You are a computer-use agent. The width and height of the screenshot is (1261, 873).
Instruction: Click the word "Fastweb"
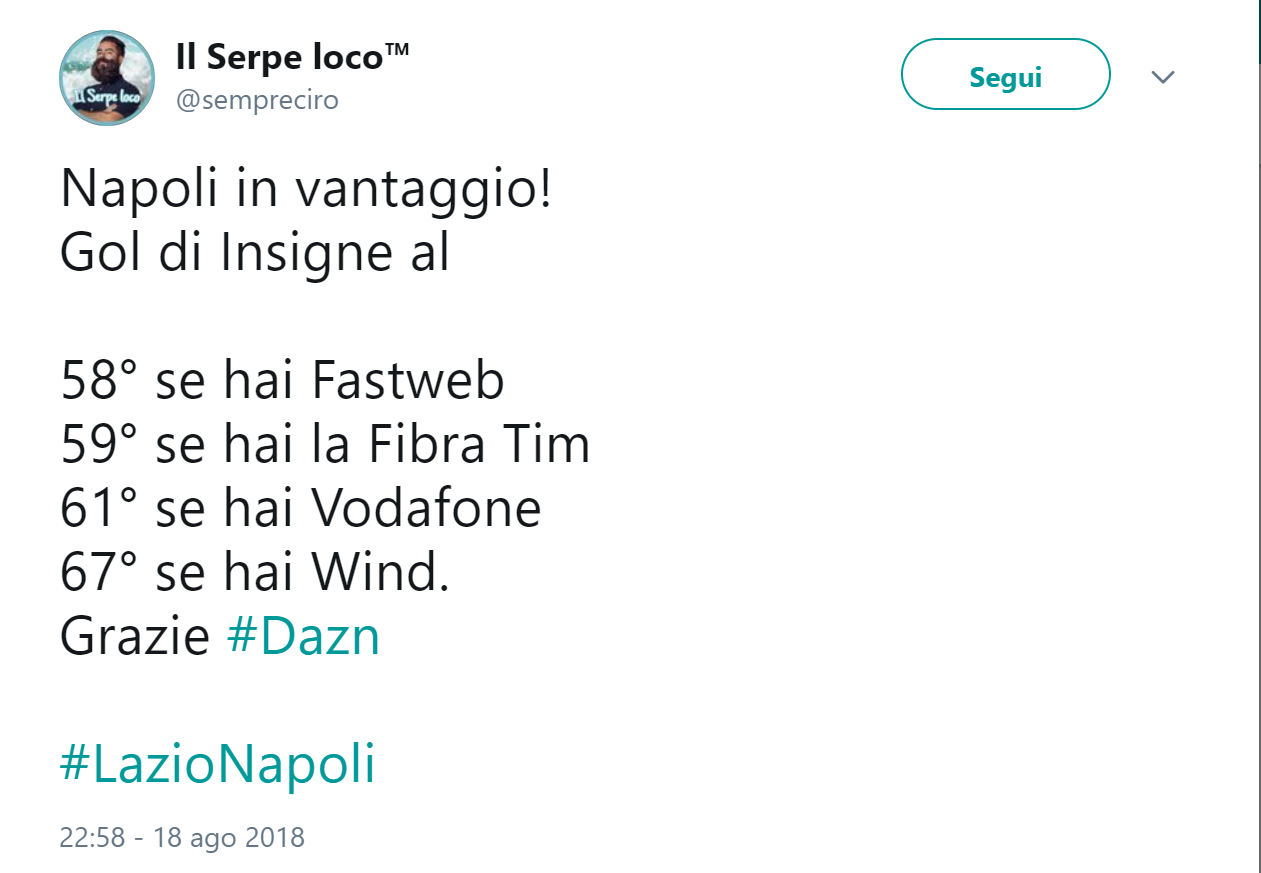point(408,381)
